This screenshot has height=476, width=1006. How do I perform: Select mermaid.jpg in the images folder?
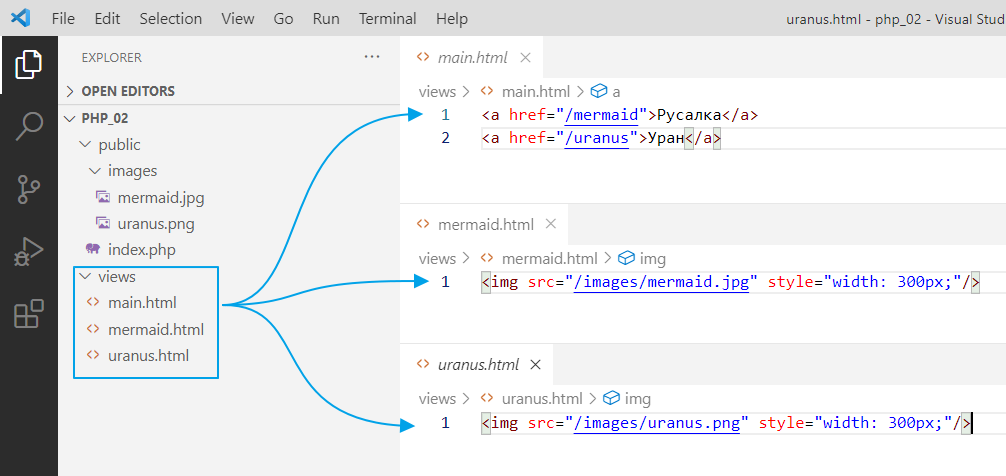pyautogui.click(x=160, y=197)
